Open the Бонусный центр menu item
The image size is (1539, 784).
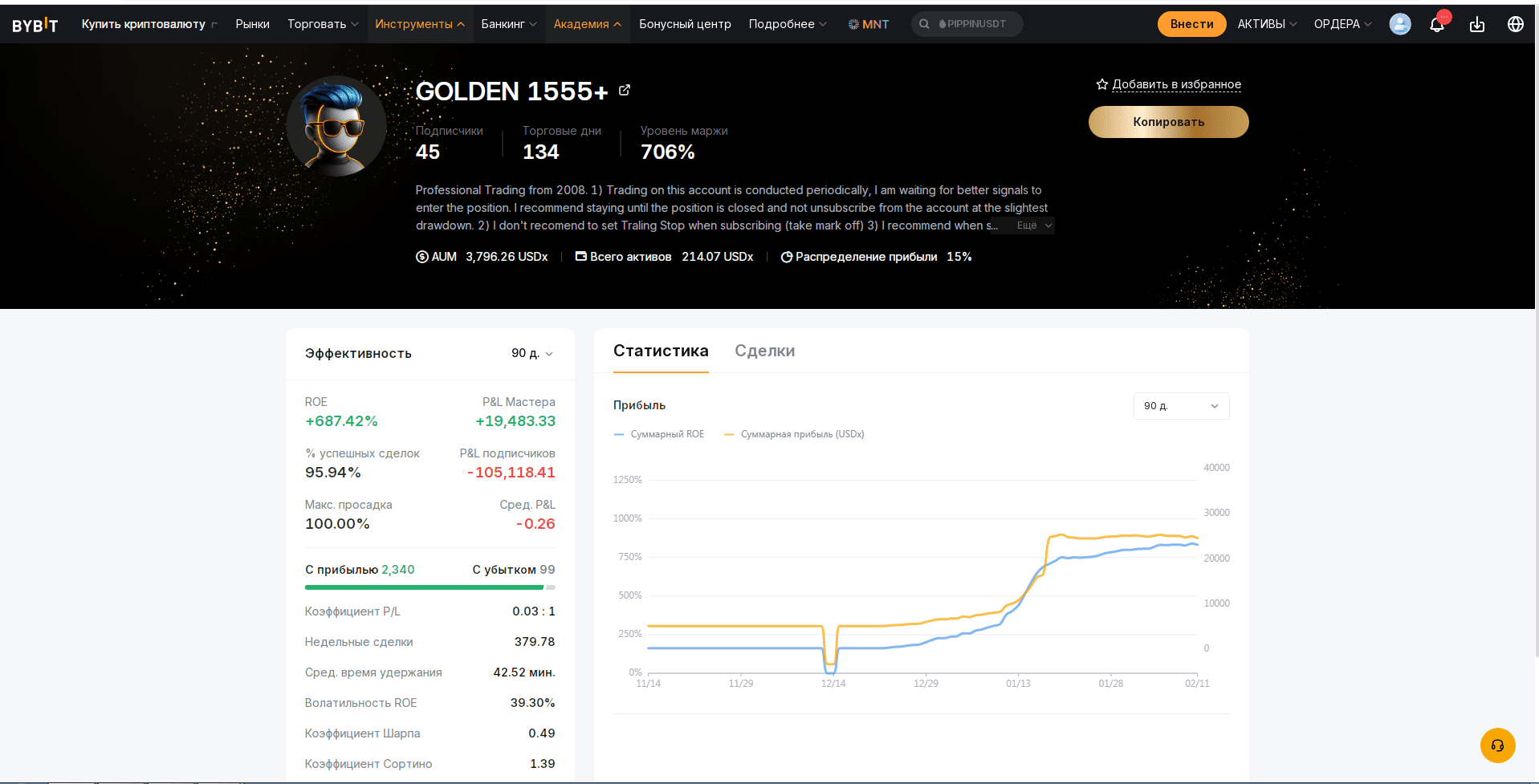coord(685,24)
